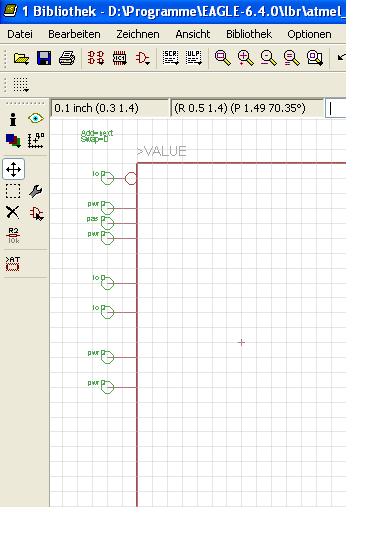
Task: Select the Delete X tool
Action: click(13, 213)
